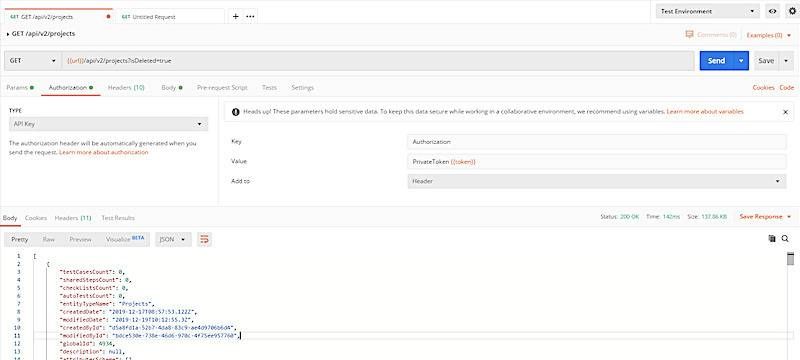Open the GET method dropdown

pos(33,61)
